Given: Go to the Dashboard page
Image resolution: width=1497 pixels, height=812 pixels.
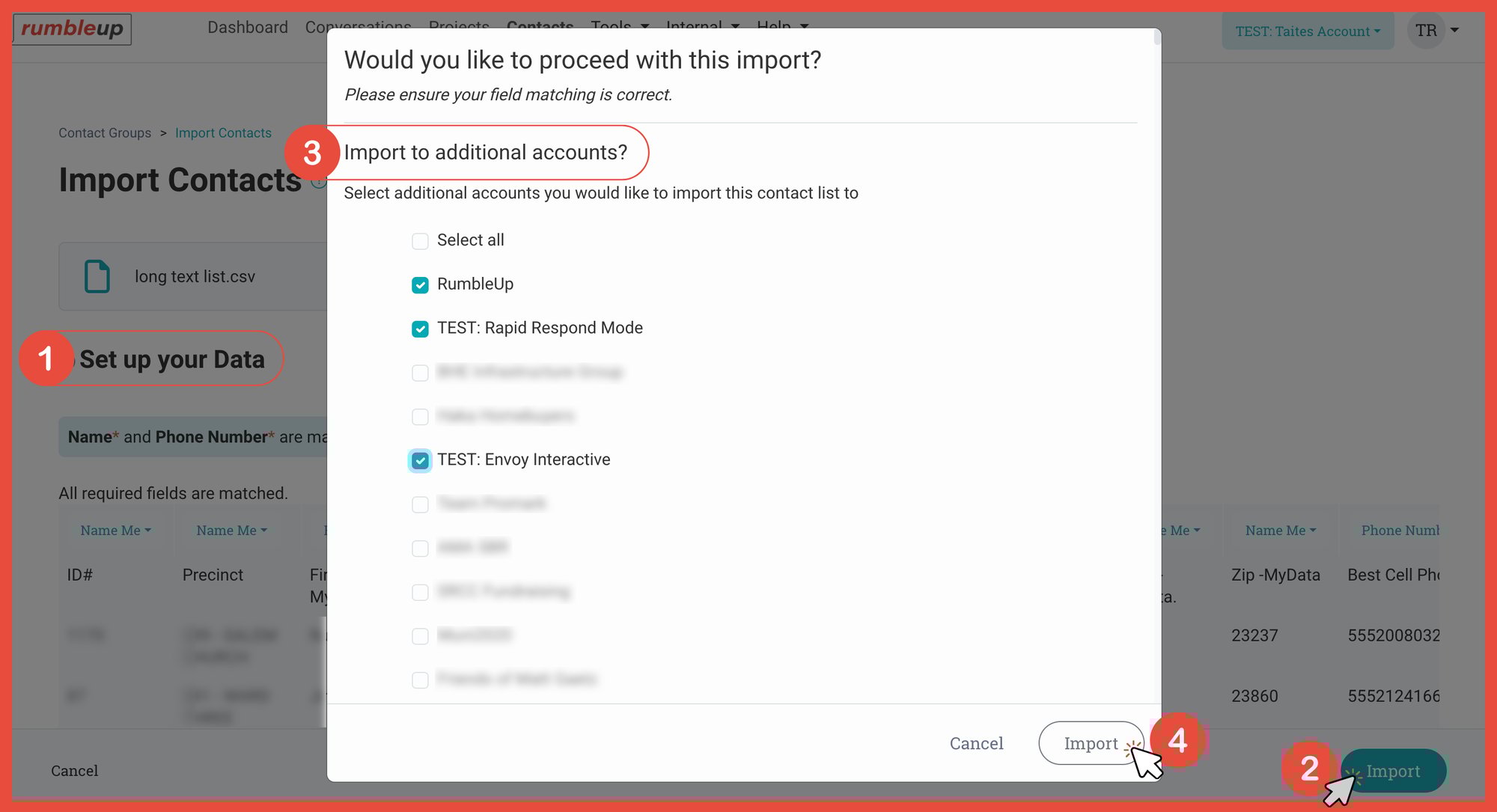Looking at the screenshot, I should coord(248,27).
